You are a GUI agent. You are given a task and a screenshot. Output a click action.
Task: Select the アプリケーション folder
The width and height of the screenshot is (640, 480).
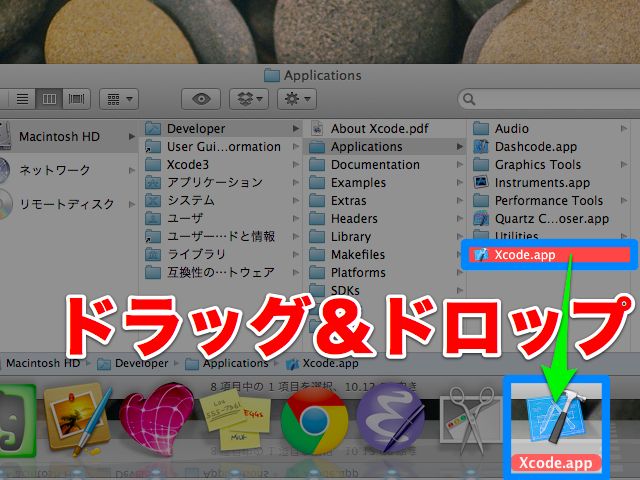(x=222, y=182)
